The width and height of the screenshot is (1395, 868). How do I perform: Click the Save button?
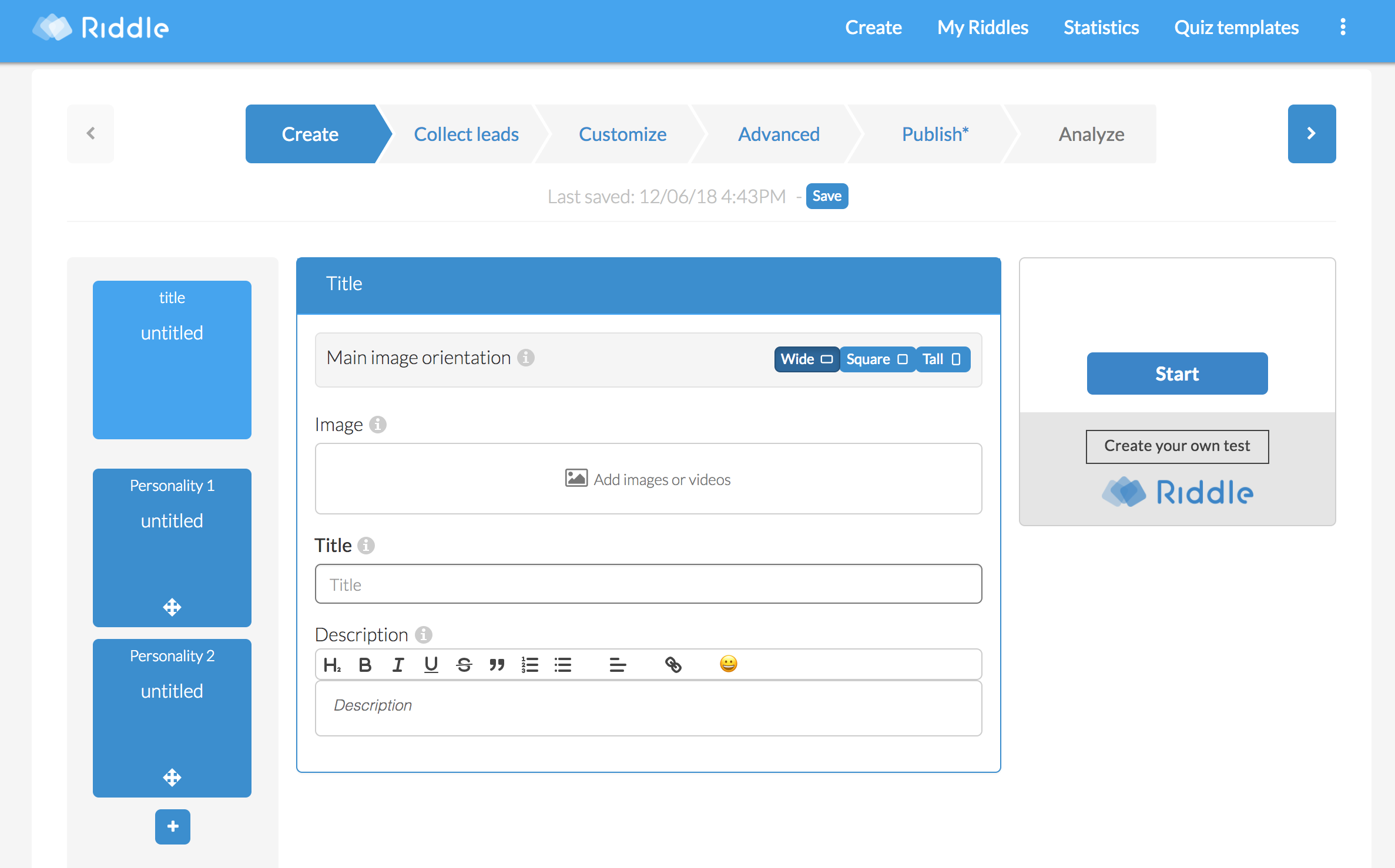827,196
